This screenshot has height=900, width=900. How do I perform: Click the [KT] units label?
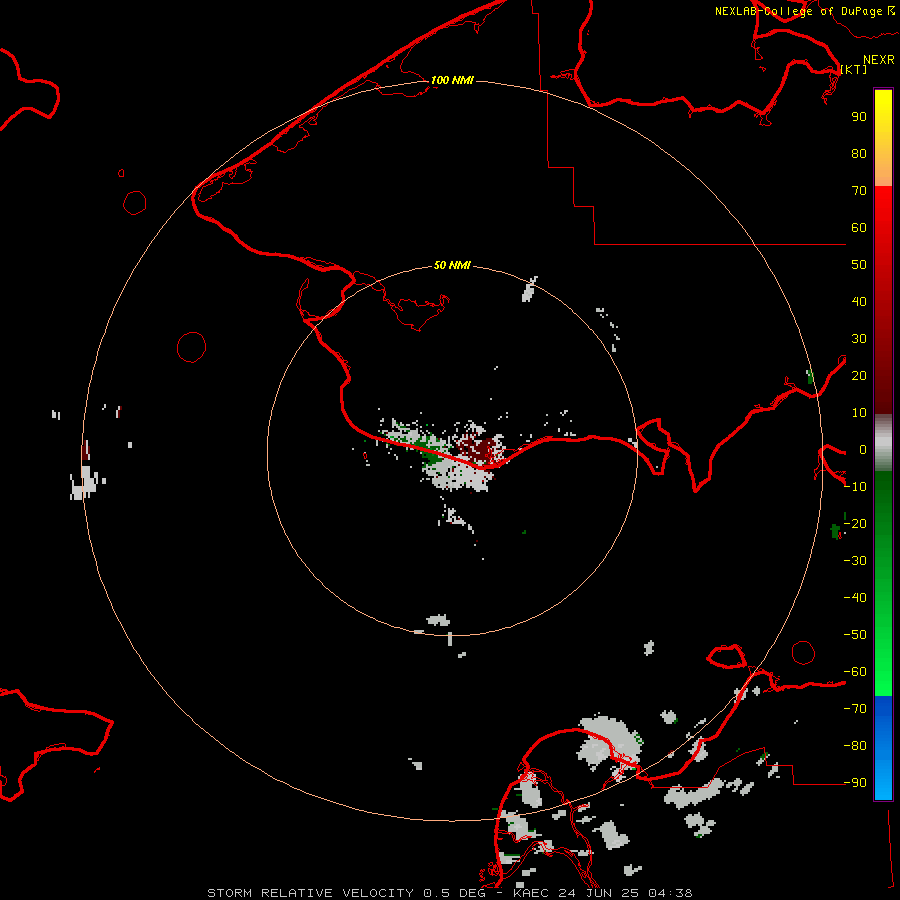[x=854, y=69]
